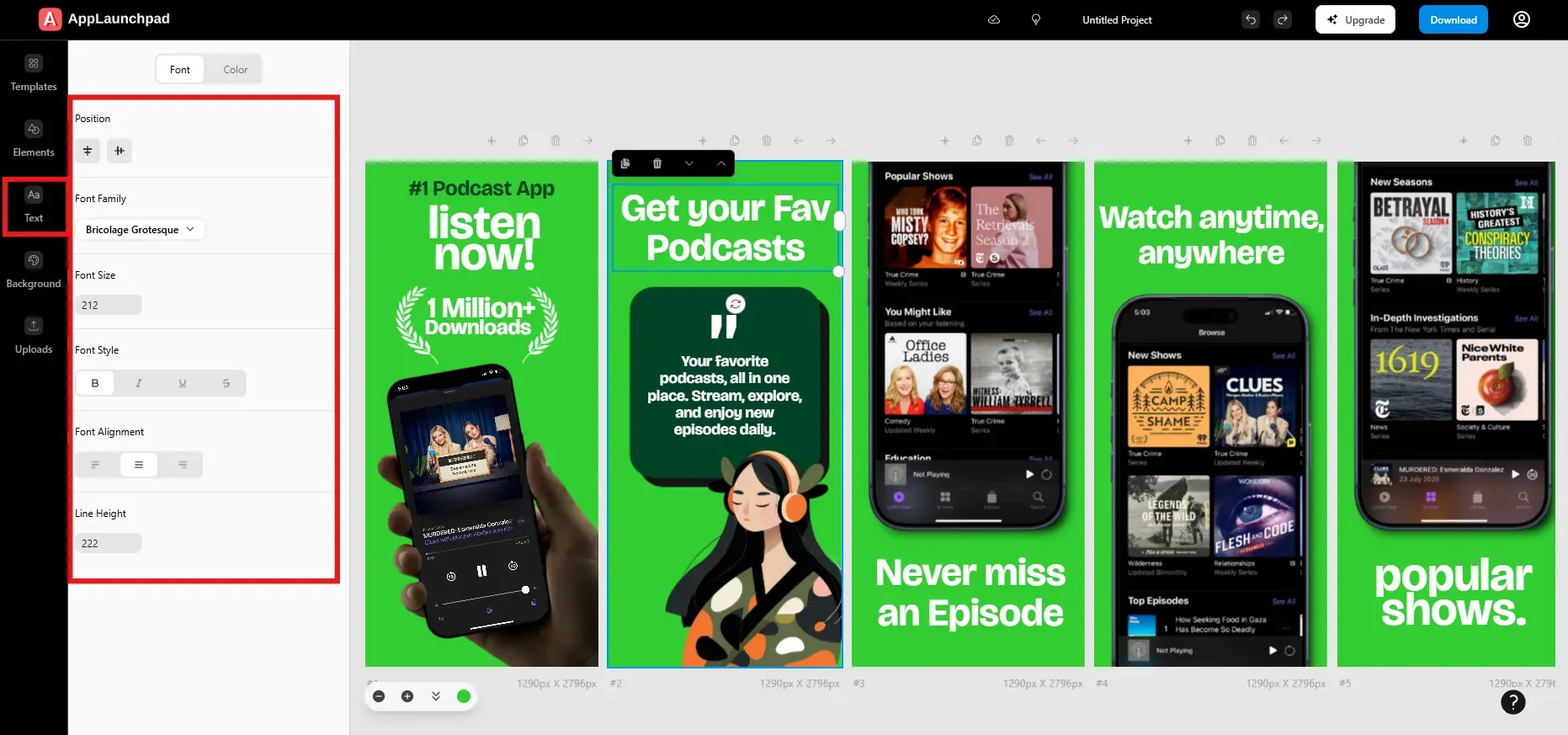Viewport: 1568px width, 735px height.
Task: Open the help question mark button
Action: [1513, 702]
